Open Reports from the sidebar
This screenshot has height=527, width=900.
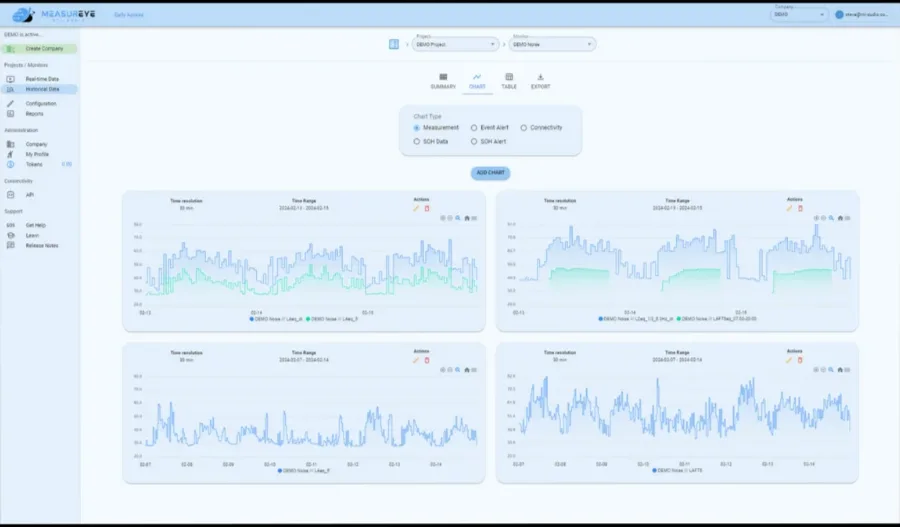39,114
